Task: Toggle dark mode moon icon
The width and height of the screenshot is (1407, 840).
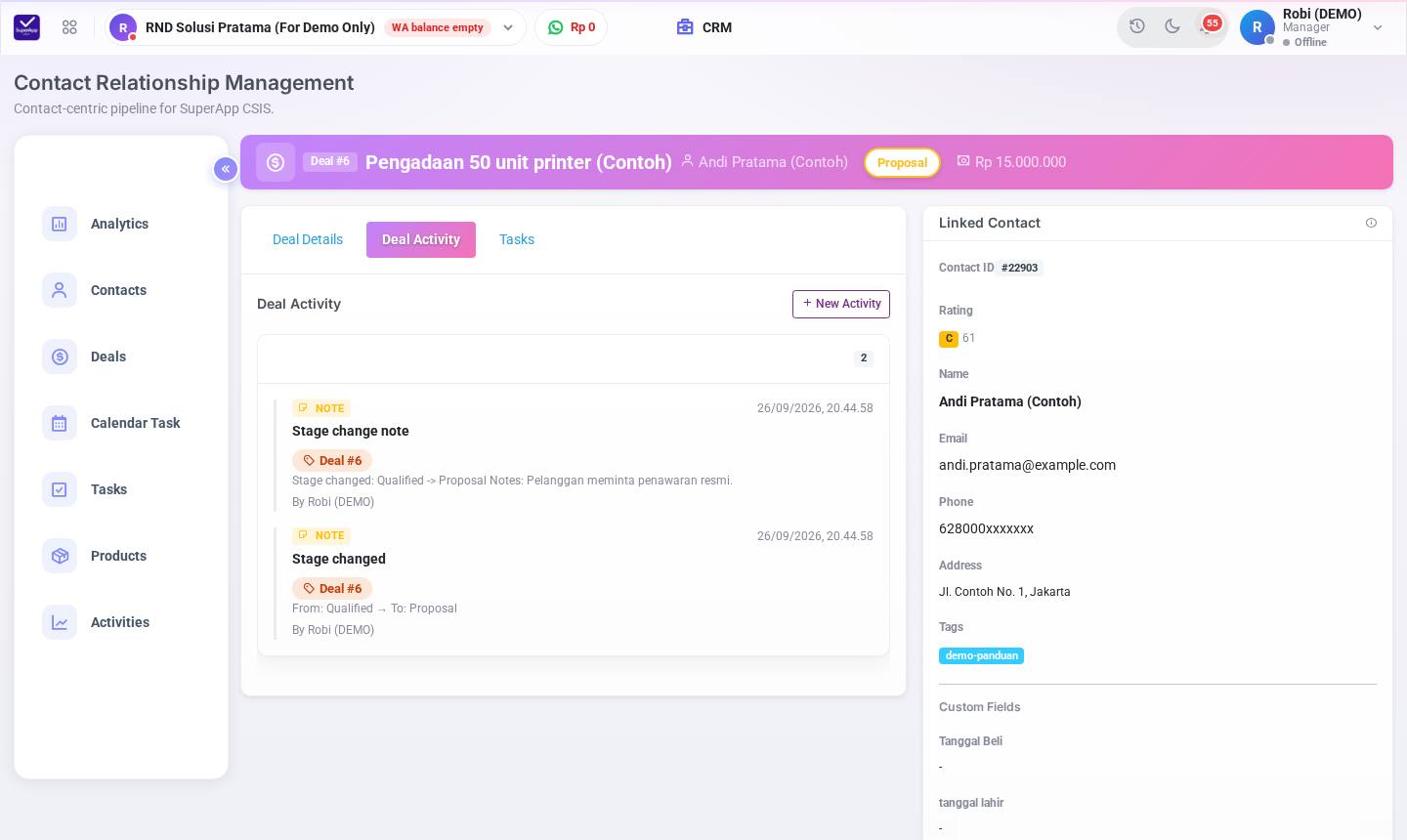Action: pyautogui.click(x=1172, y=26)
